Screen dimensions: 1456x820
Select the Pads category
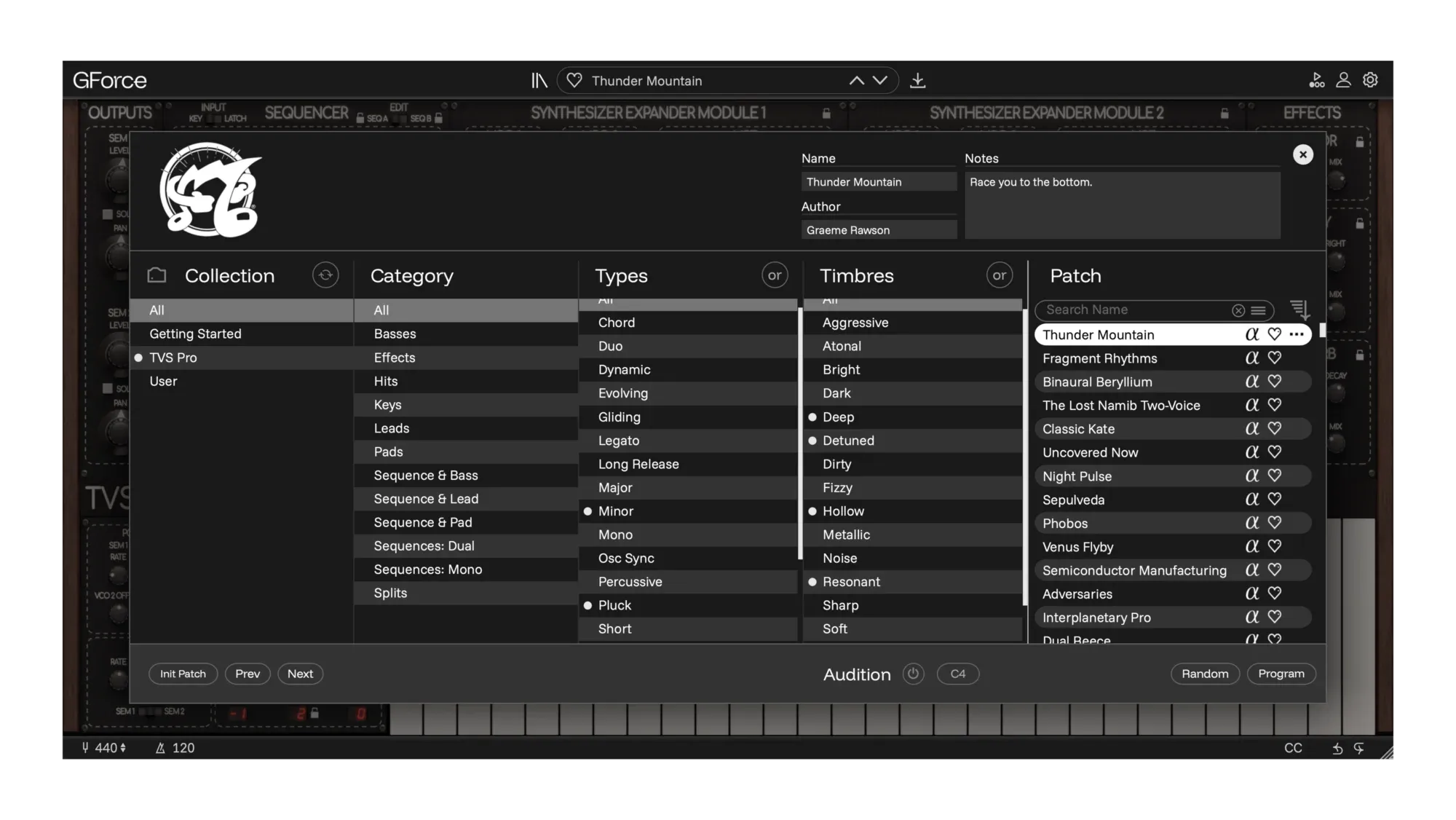[466, 452]
